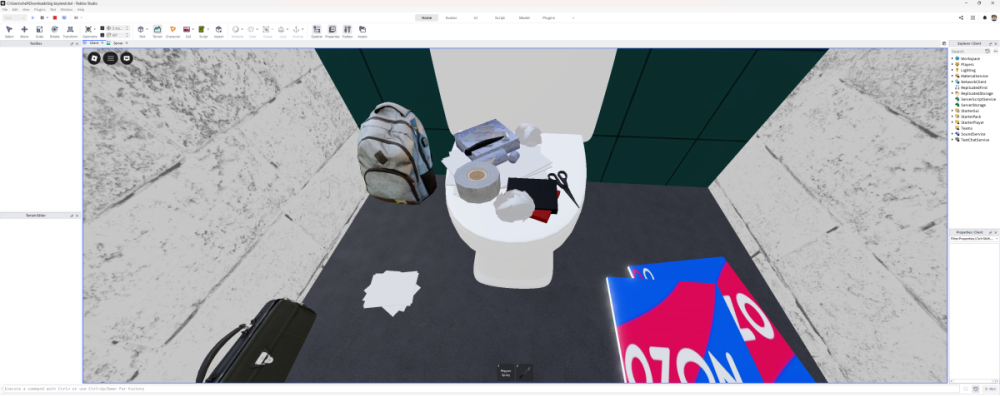The image size is (1000, 397).
Task: Open the Color tool
Action: point(251,31)
